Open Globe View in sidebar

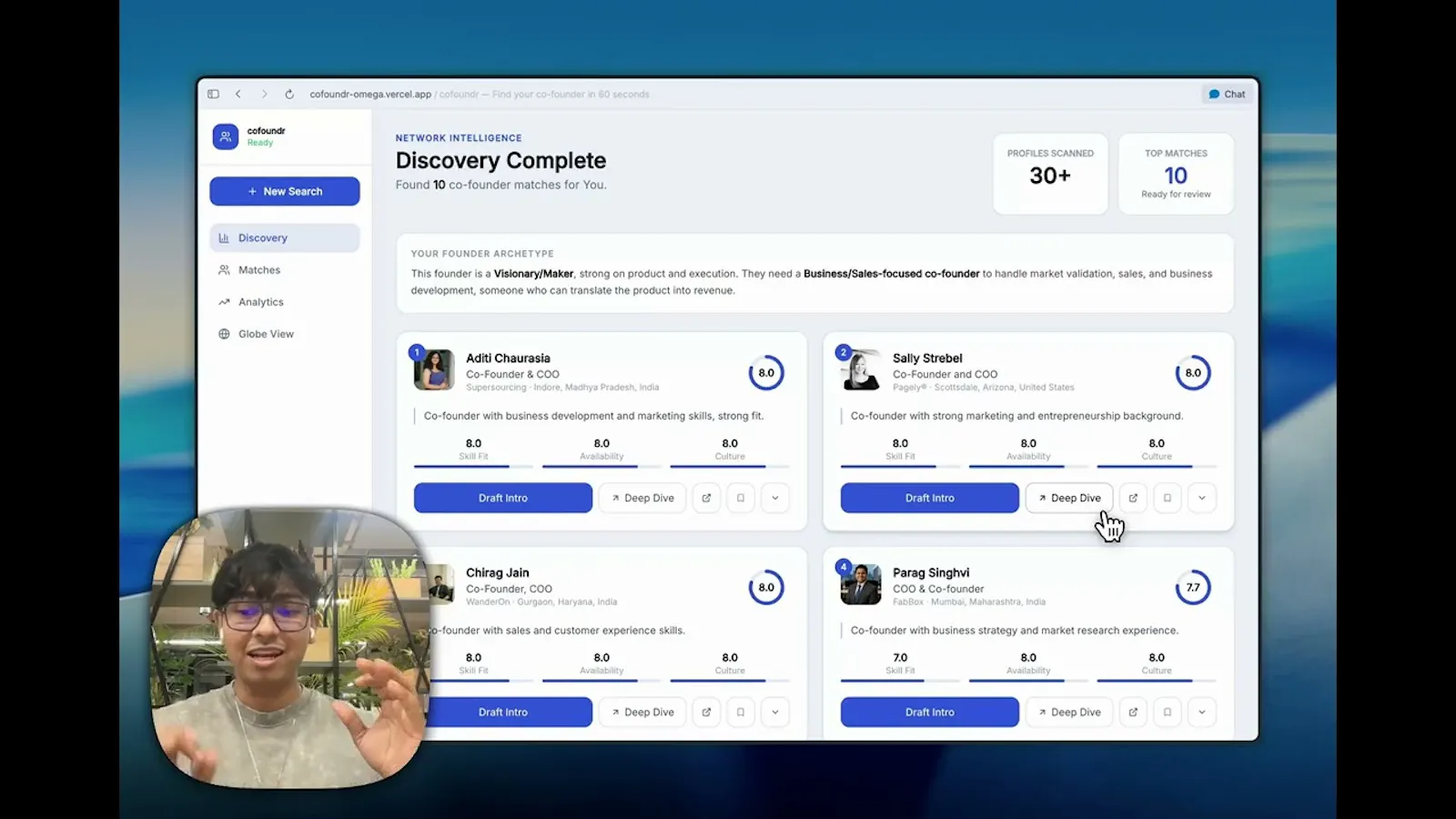tap(285, 334)
